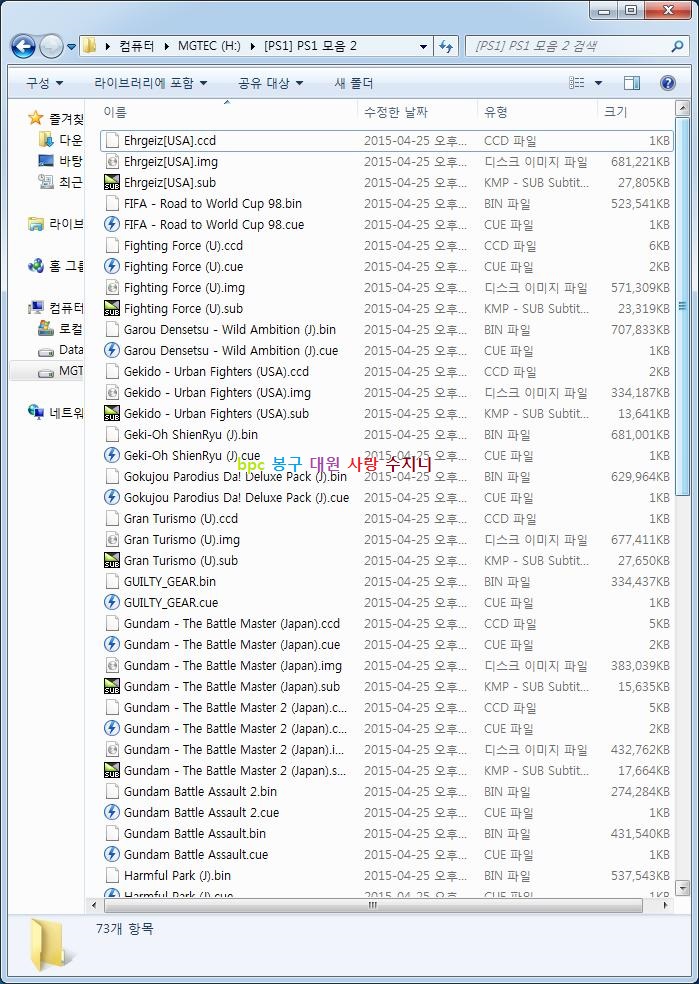Image resolution: width=699 pixels, height=984 pixels.
Task: Click the Fighting Force (U).cue file icon
Action: pos(112,267)
